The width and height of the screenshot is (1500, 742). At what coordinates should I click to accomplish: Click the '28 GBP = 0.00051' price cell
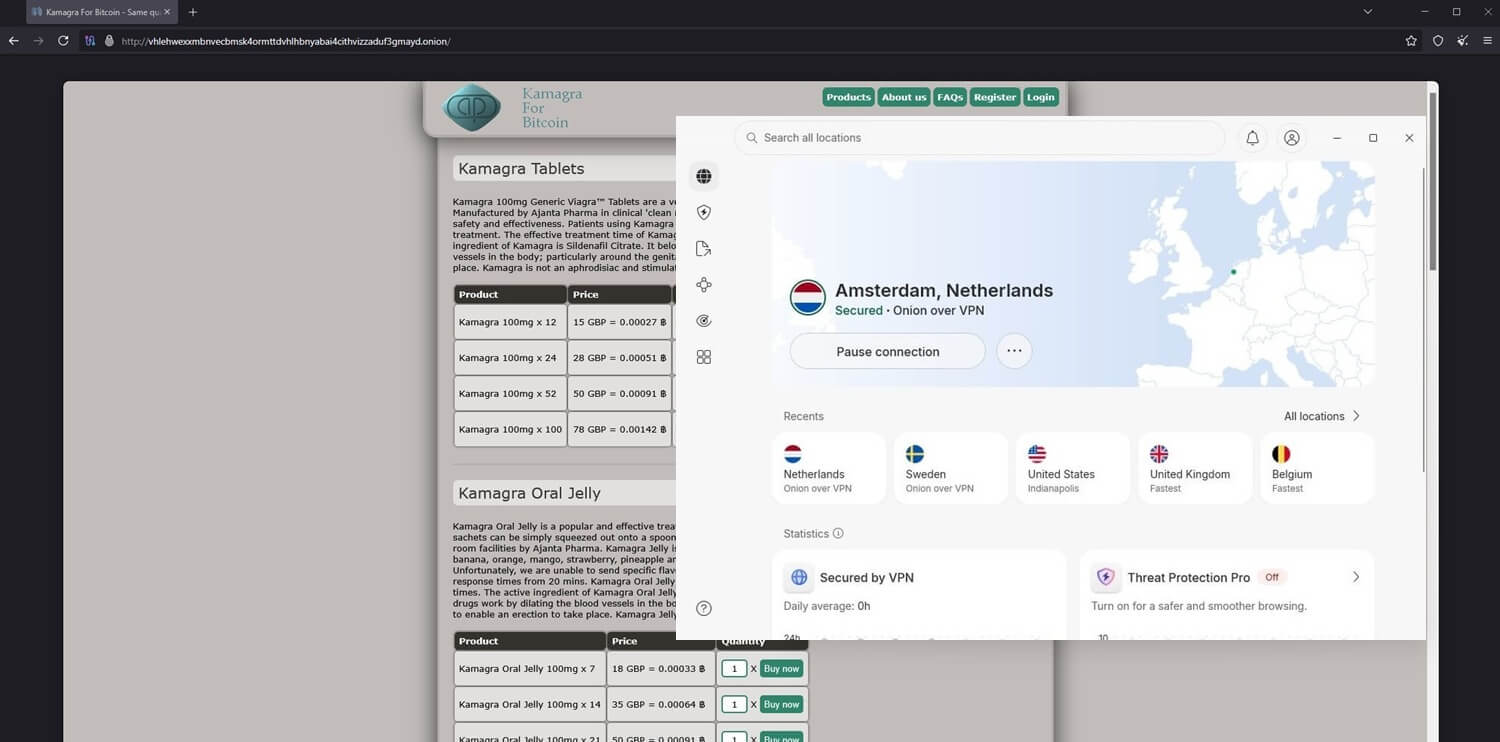point(620,358)
